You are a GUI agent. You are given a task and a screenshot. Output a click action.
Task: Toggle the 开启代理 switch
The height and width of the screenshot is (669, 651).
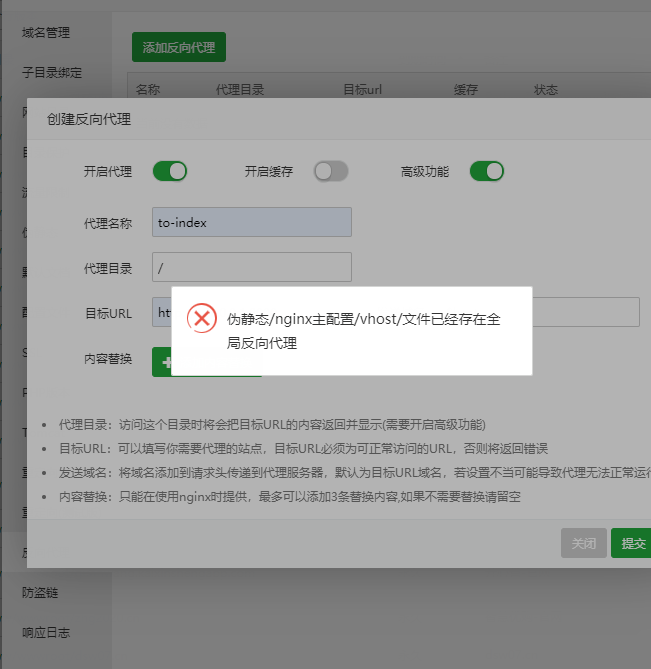(x=170, y=172)
